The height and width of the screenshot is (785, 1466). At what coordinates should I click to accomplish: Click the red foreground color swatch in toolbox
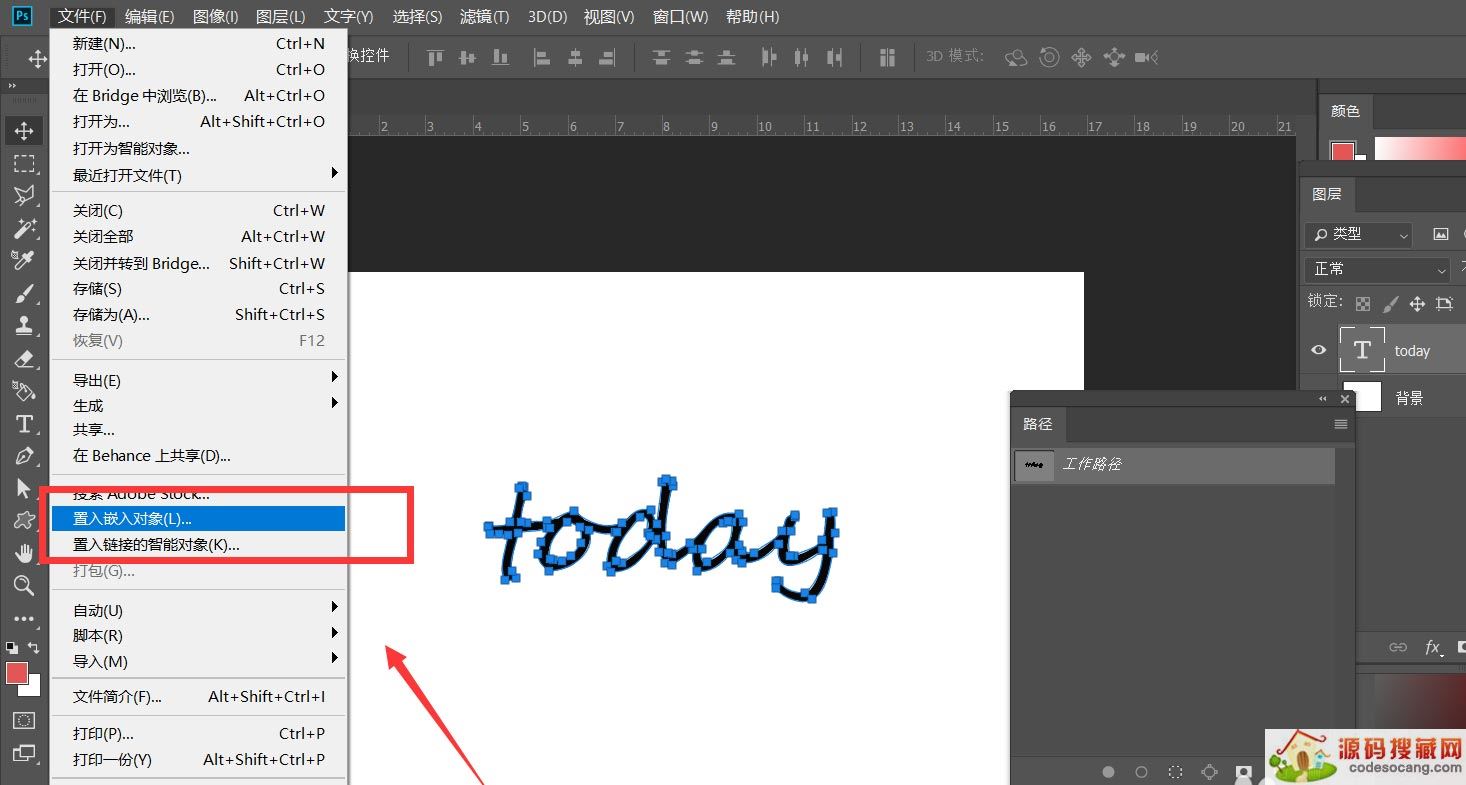tap(17, 673)
